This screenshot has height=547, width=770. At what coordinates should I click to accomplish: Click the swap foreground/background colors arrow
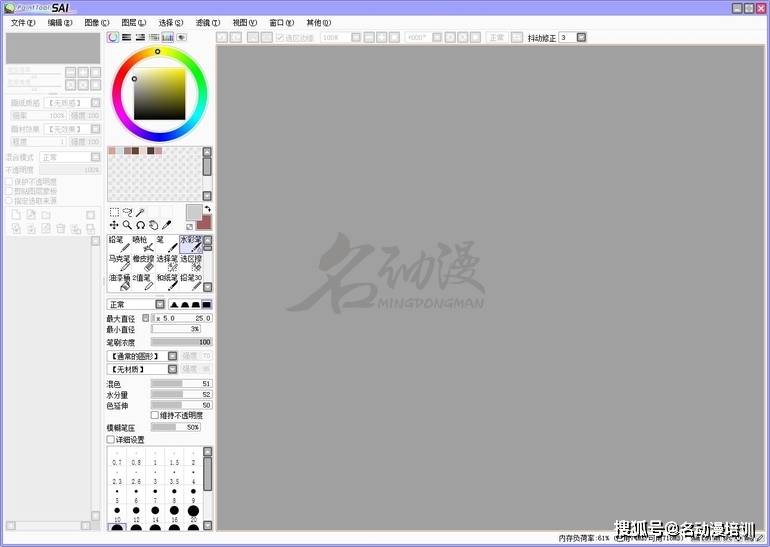pyautogui.click(x=207, y=209)
